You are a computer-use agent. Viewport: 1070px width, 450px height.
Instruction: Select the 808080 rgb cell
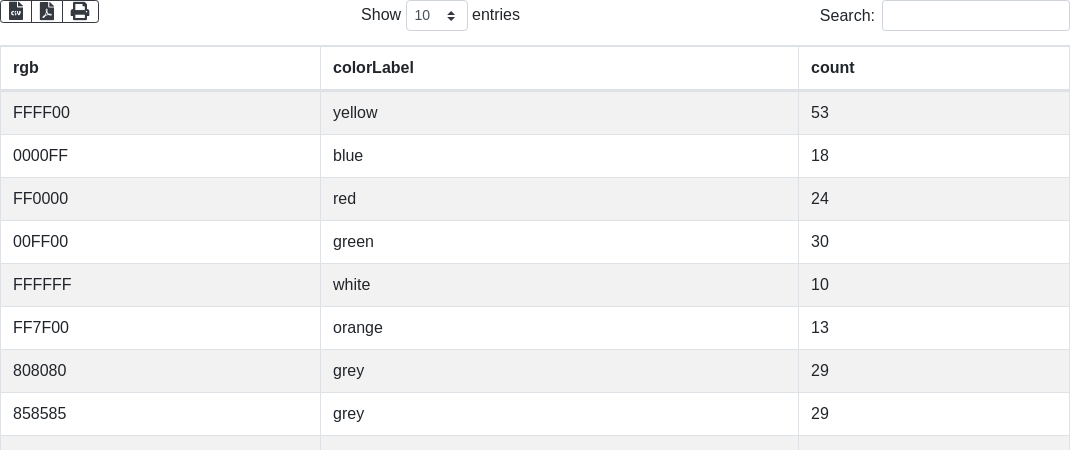point(40,371)
